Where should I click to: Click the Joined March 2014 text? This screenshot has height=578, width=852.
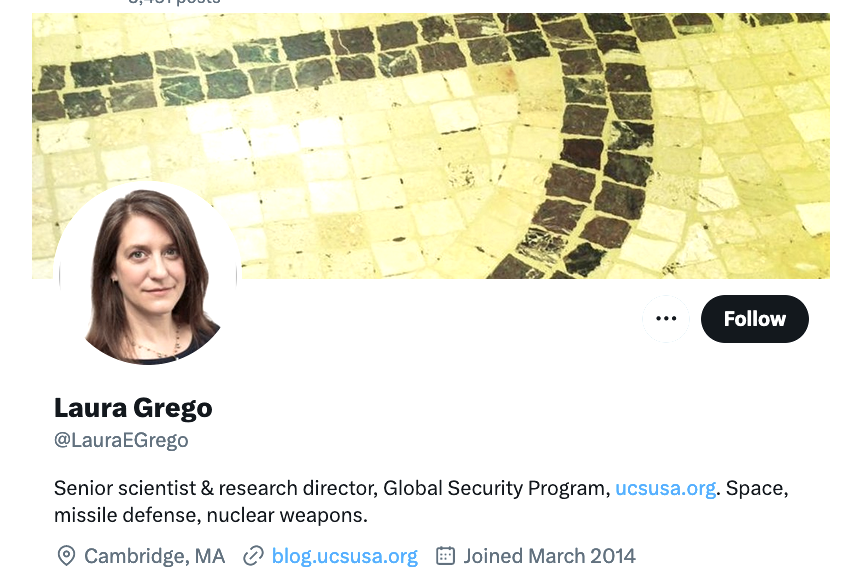tap(549, 556)
